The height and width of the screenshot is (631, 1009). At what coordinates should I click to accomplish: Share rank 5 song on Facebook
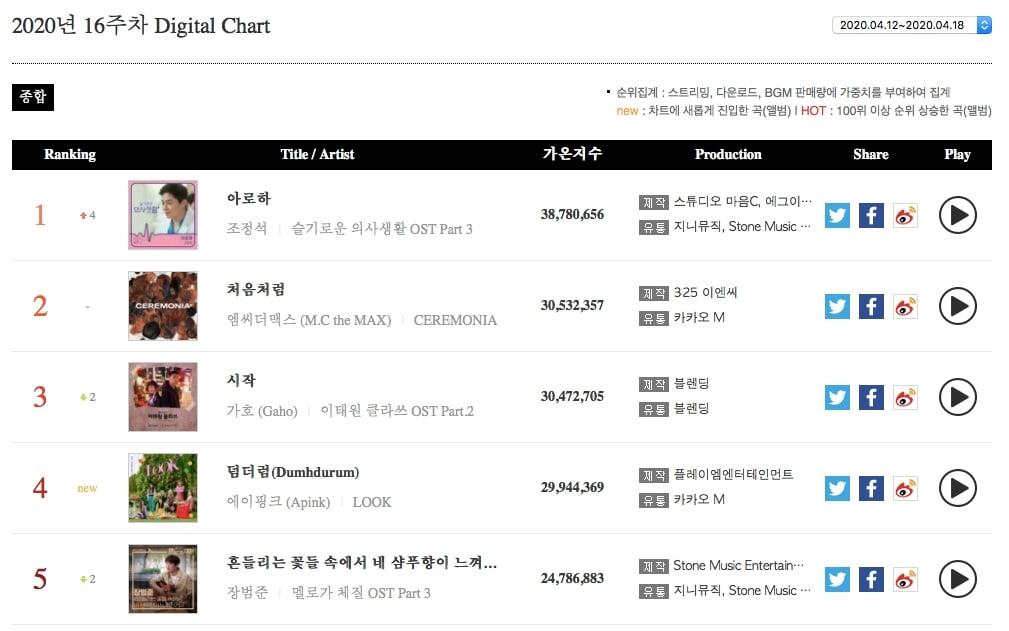871,579
